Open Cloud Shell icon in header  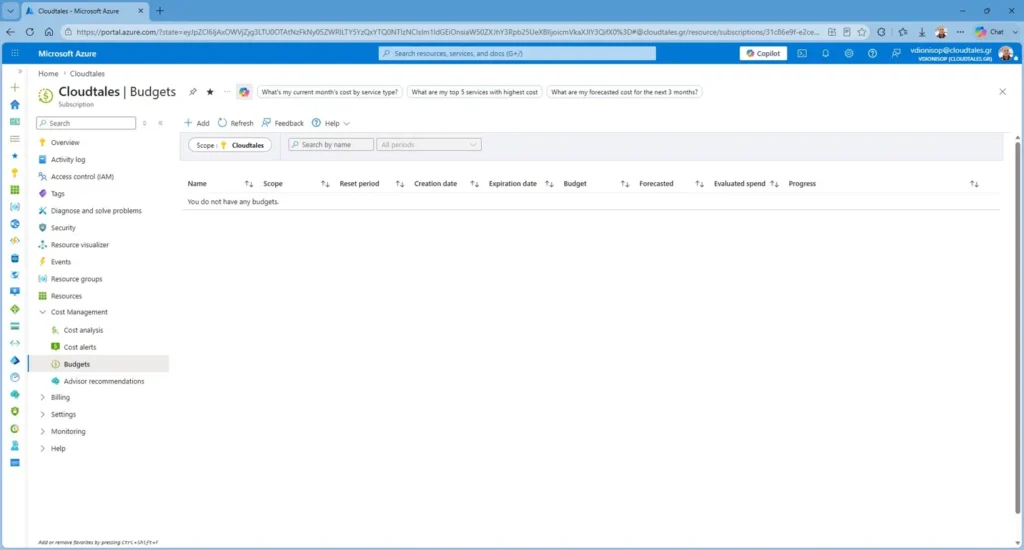802,54
